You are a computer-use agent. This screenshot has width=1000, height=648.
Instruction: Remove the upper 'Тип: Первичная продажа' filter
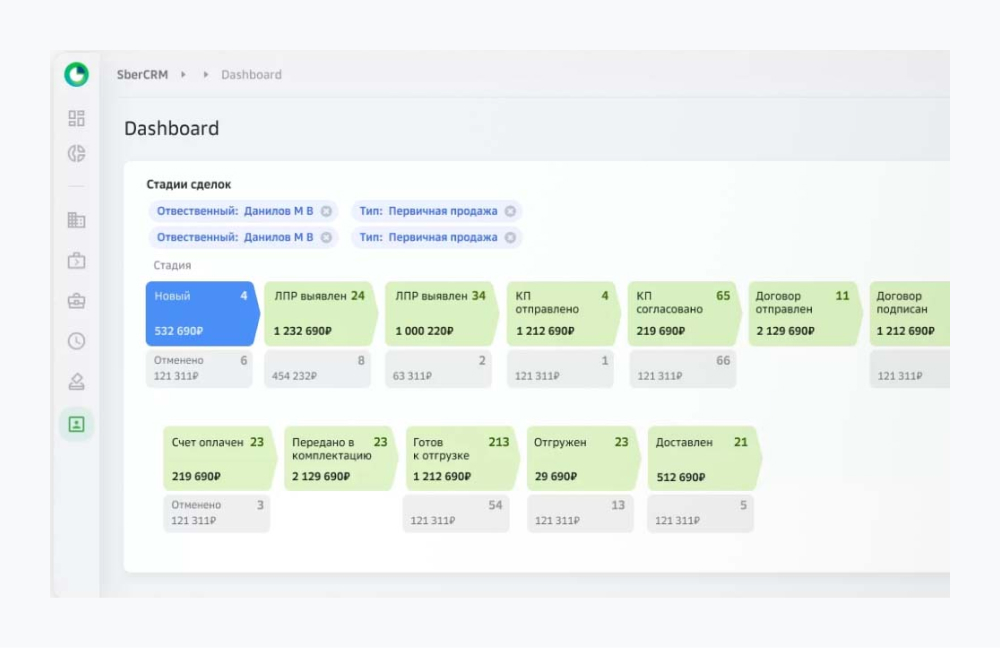point(510,211)
